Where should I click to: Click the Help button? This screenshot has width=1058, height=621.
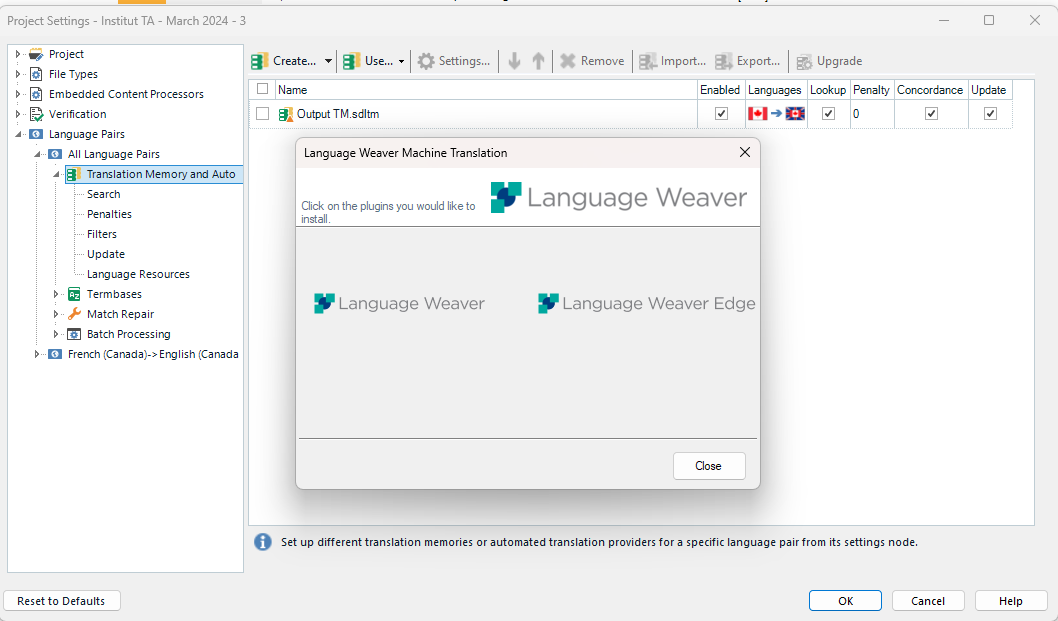coord(1011,601)
